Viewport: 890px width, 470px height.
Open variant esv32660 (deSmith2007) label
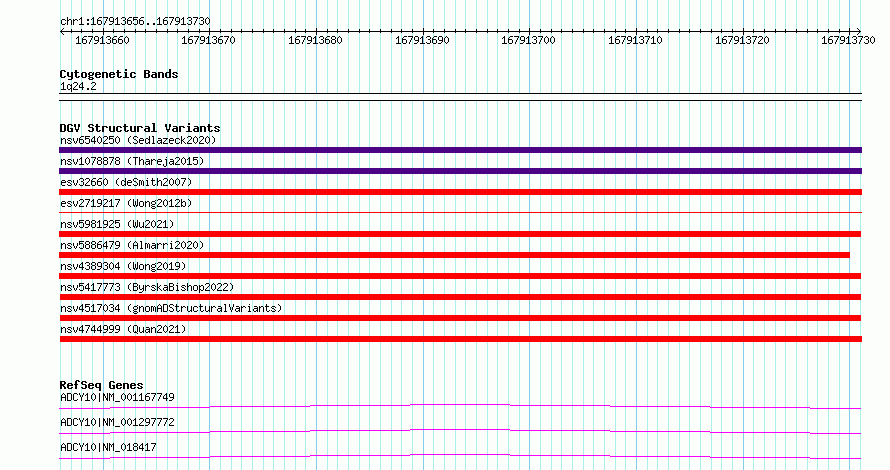(x=126, y=182)
